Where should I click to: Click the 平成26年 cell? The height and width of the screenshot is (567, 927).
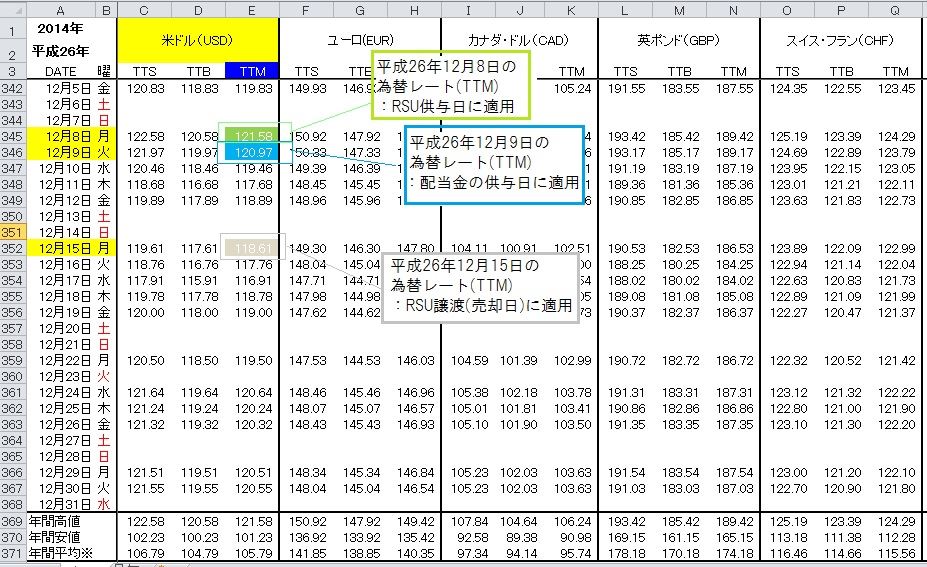click(60, 51)
